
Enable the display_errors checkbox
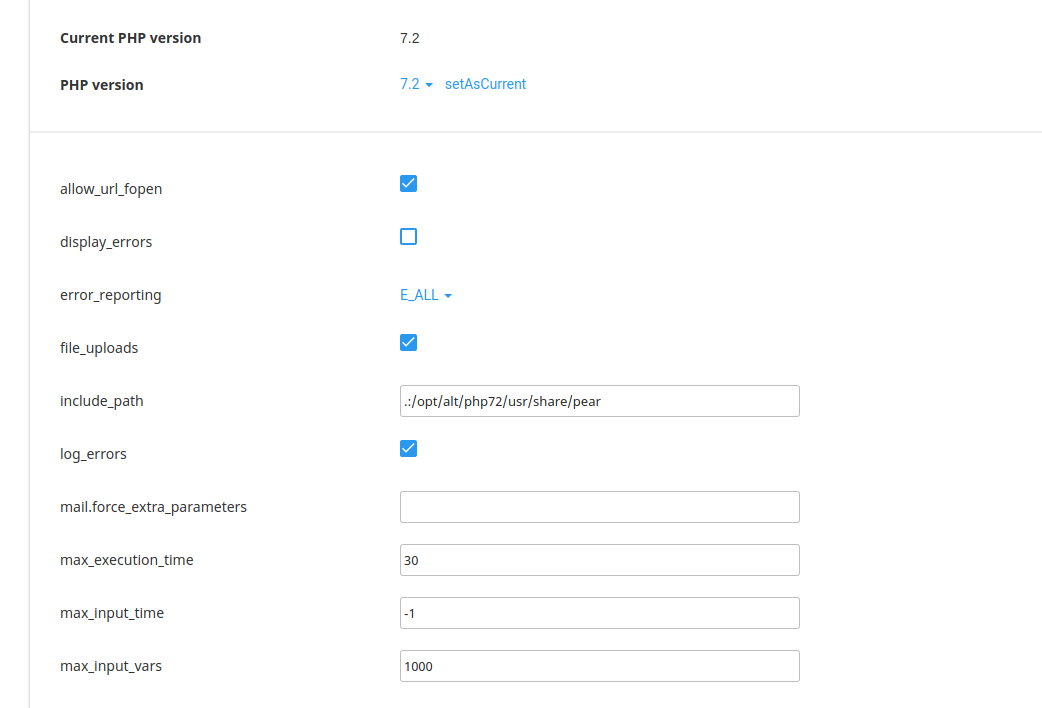(x=408, y=236)
